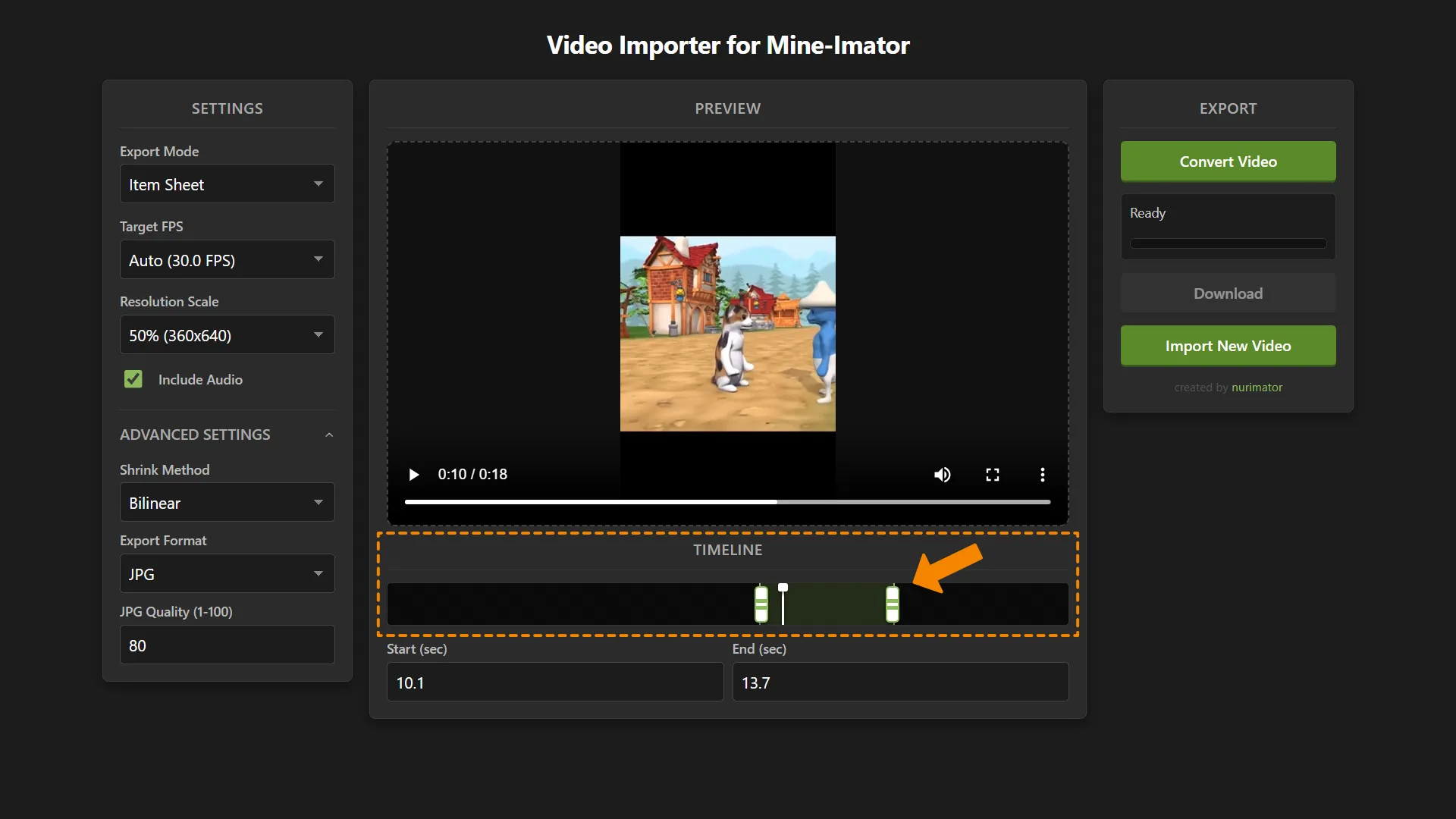Click the 0:10 / 0:18 time display
Viewport: 1456px width, 819px height.
coord(472,475)
